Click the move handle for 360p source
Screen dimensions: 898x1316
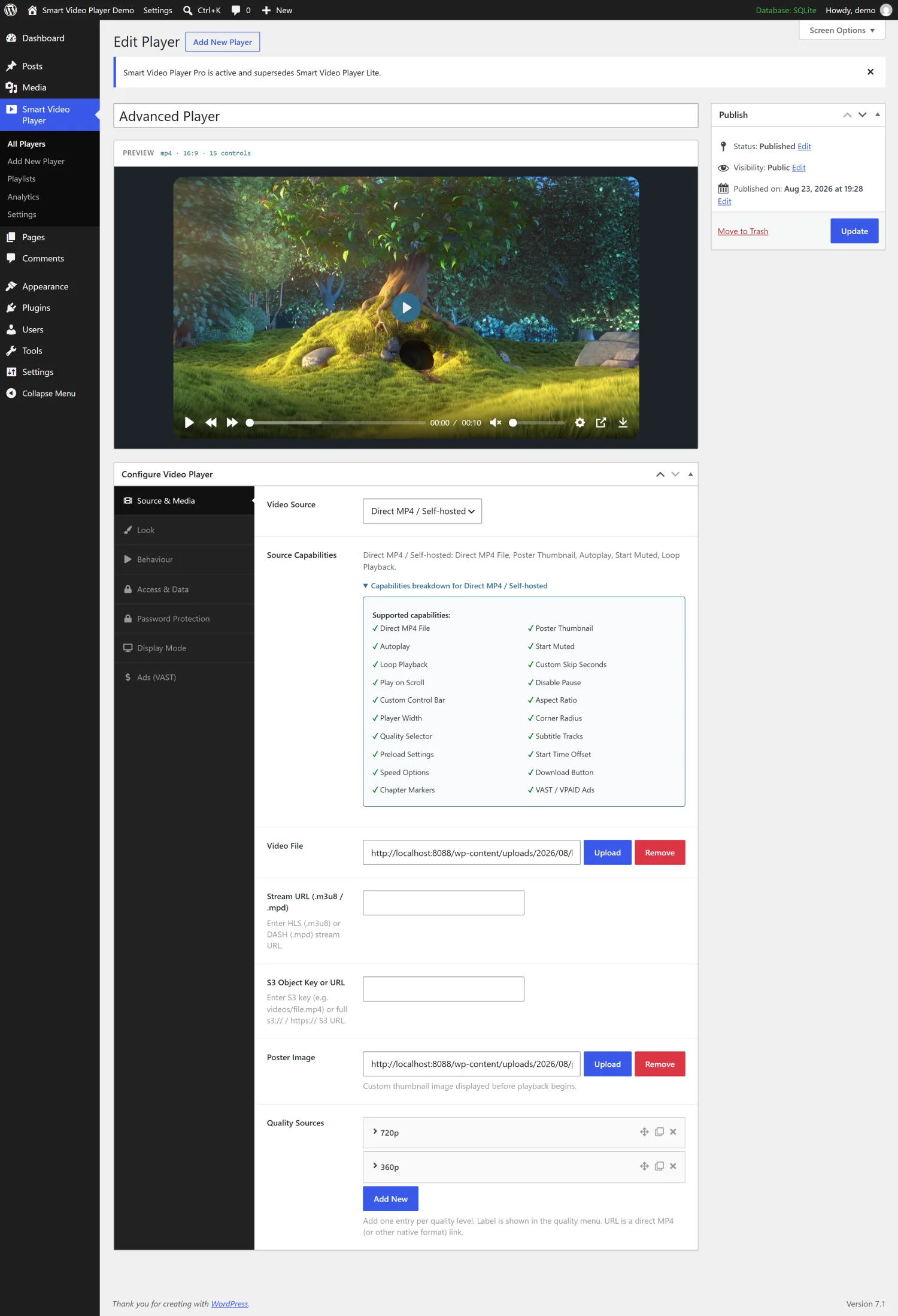[x=644, y=1166]
